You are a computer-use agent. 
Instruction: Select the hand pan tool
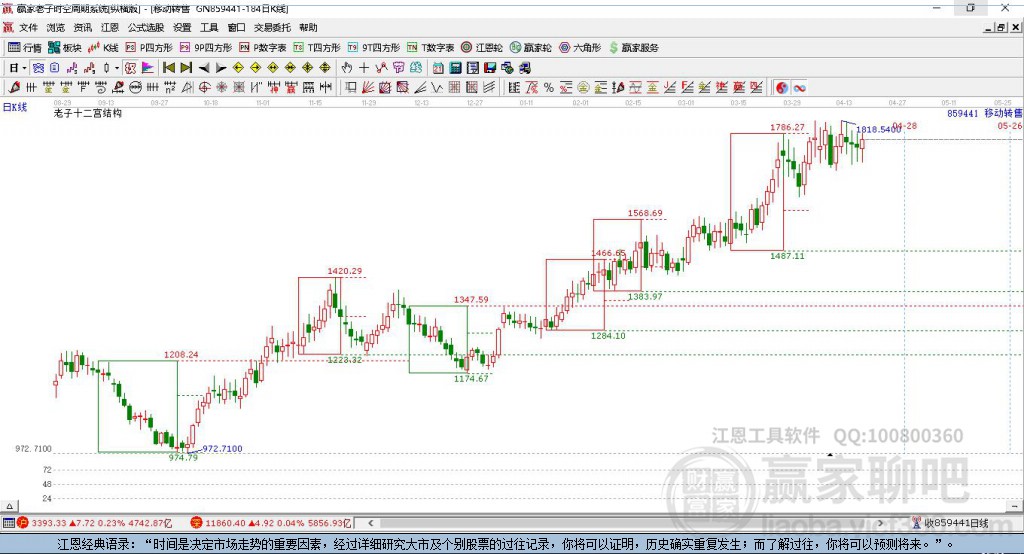[x=347, y=68]
